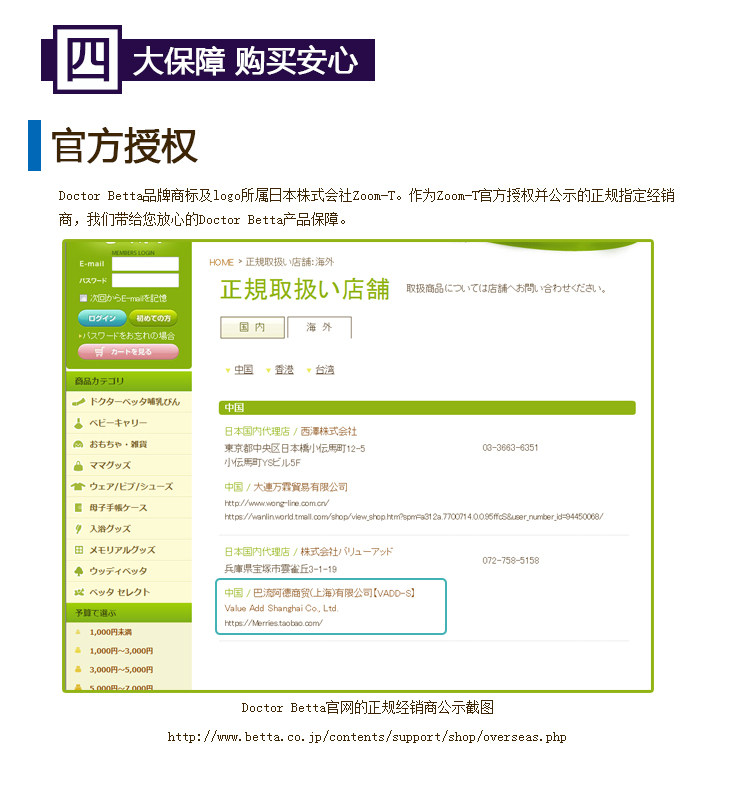
Task: Click the password input field
Action: [145, 280]
